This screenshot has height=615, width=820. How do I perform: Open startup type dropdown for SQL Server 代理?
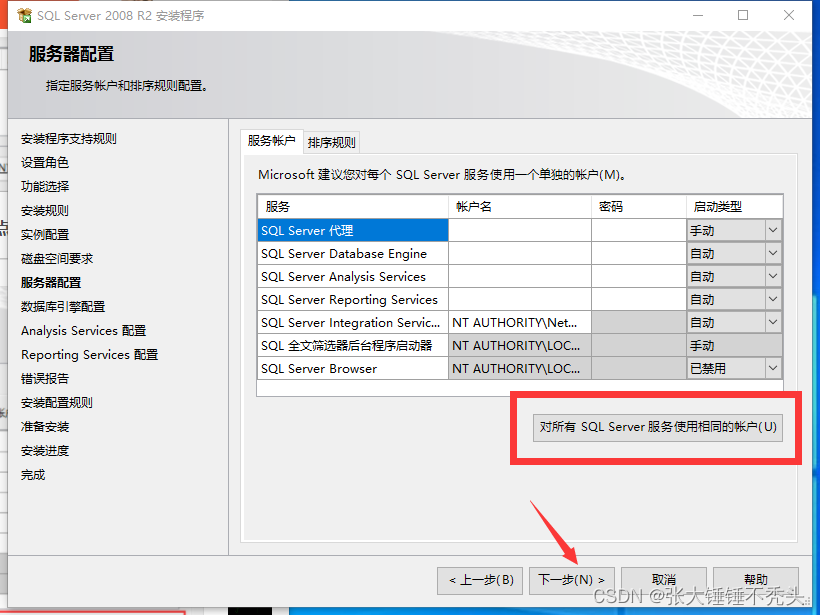pyautogui.click(x=772, y=230)
